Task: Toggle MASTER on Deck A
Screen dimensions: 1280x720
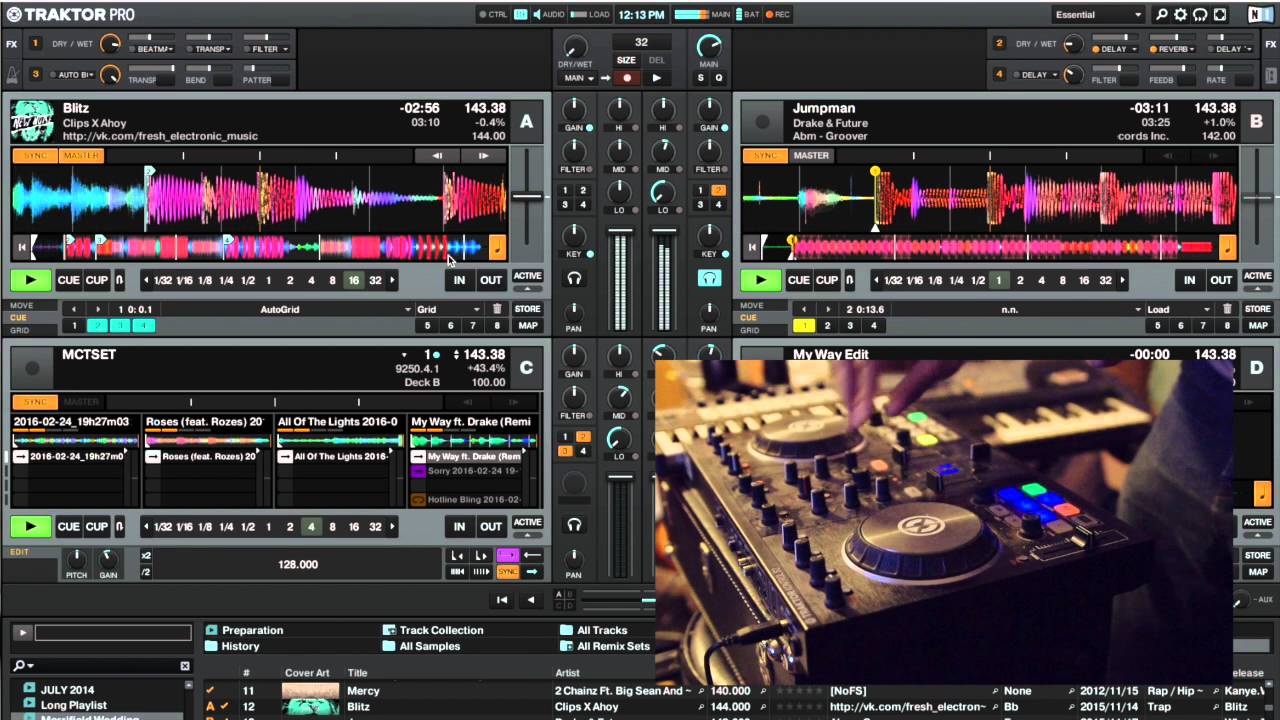Action: click(x=81, y=156)
